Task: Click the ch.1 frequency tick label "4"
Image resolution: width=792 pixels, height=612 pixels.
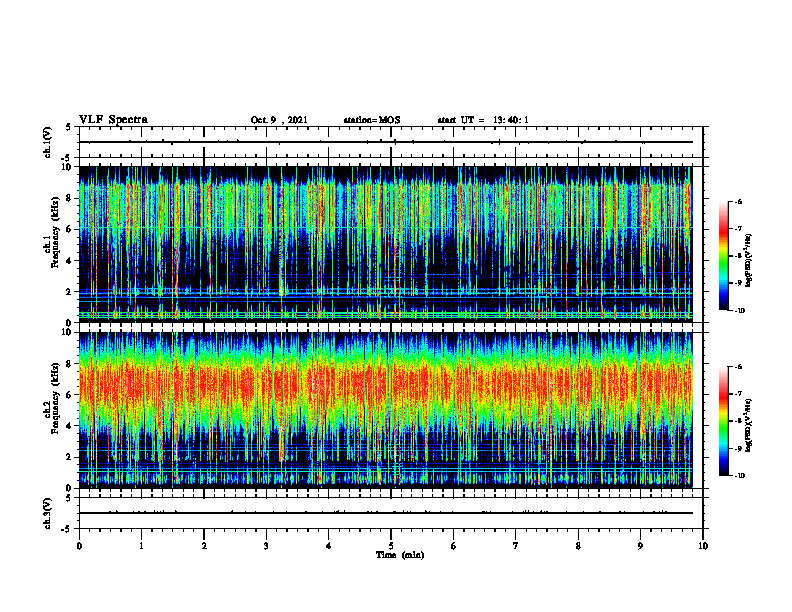Action: 70,261
